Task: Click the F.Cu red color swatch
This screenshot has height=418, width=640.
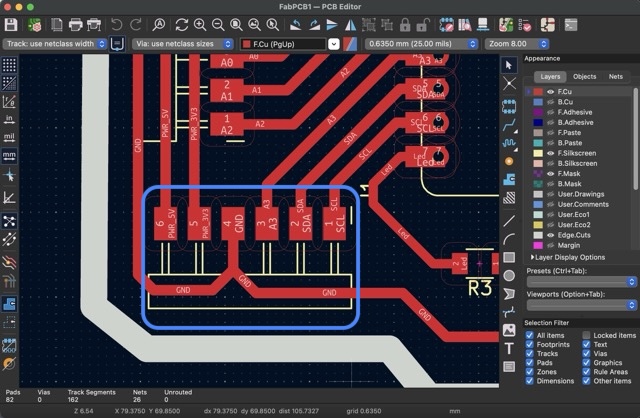Action: pos(538,92)
